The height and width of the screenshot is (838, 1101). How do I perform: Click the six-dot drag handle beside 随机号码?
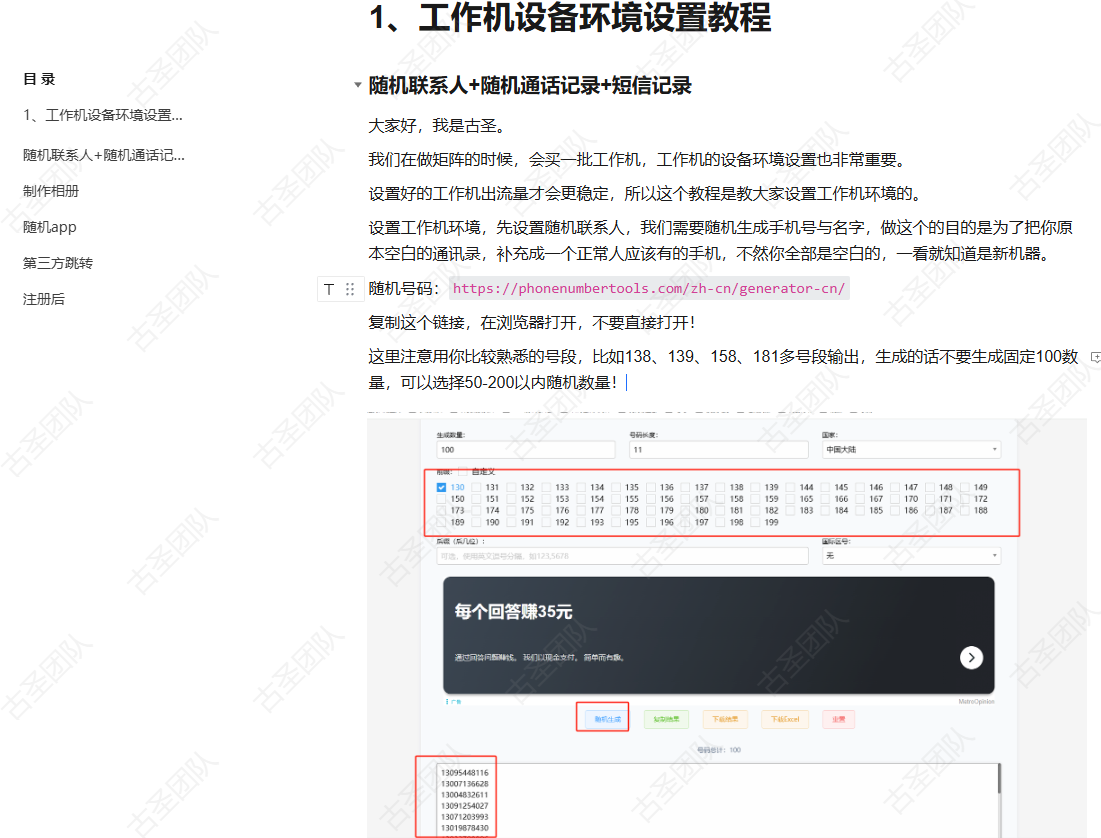tap(350, 289)
